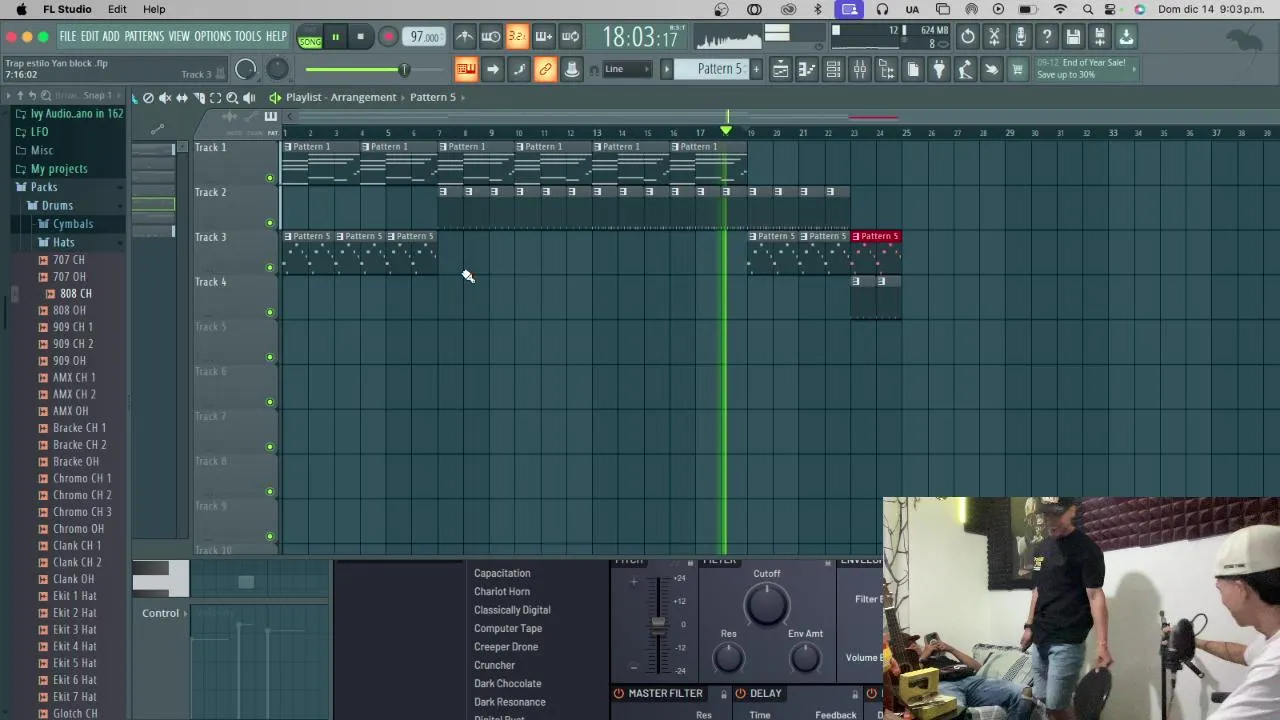Switch the SONG/PAT mode button
The height and width of the screenshot is (720, 1280).
point(310,38)
